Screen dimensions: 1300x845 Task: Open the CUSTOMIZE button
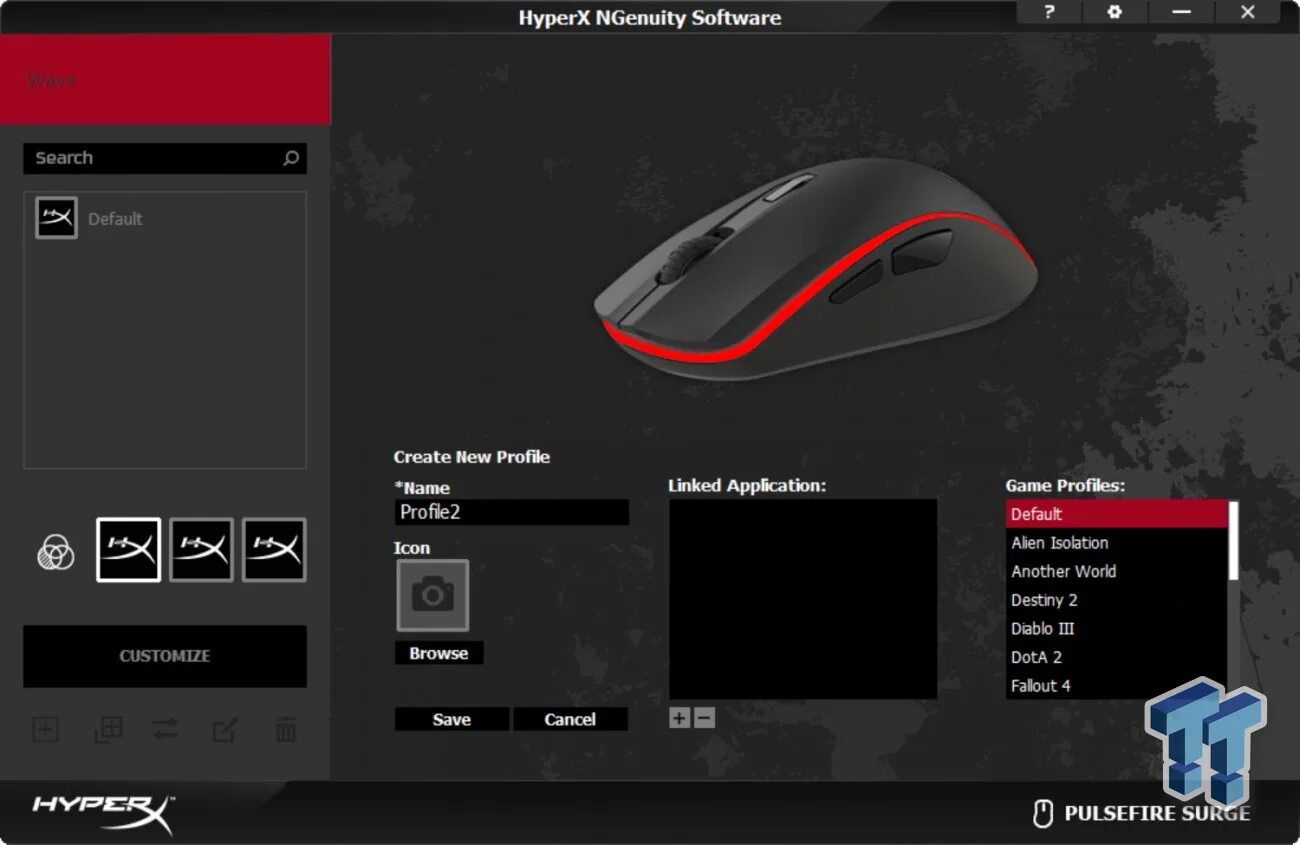pos(165,656)
